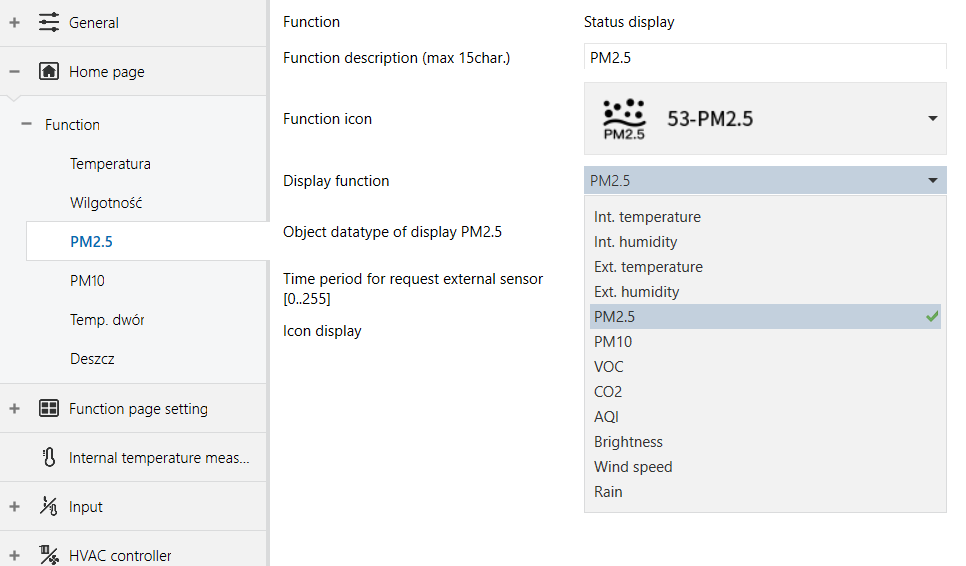966x566 pixels.
Task: Click the Home page house icon
Action: pos(49,71)
